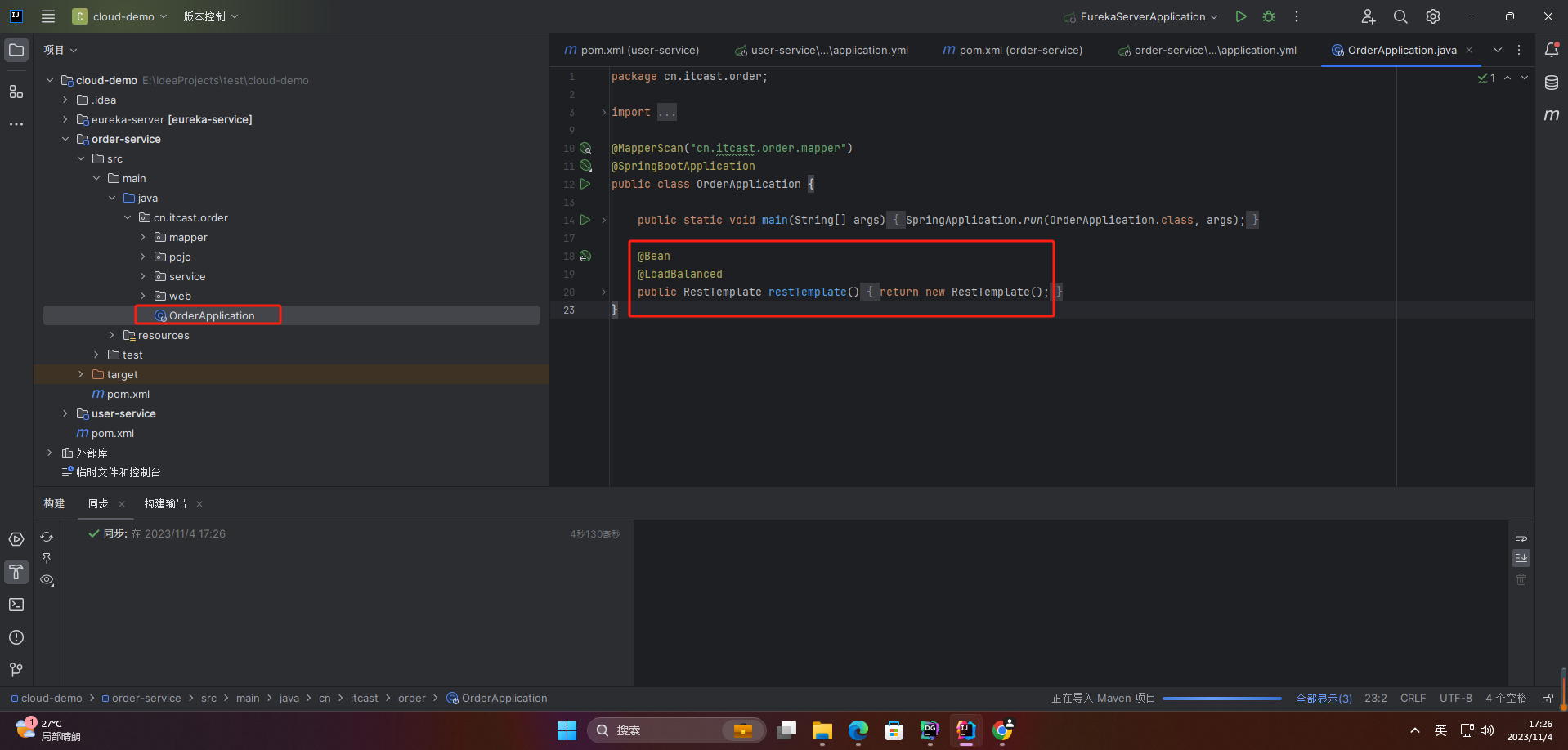Open EurekaServerApplication run configuration dropdown
This screenshot has height=750, width=1568.
coord(1140,16)
